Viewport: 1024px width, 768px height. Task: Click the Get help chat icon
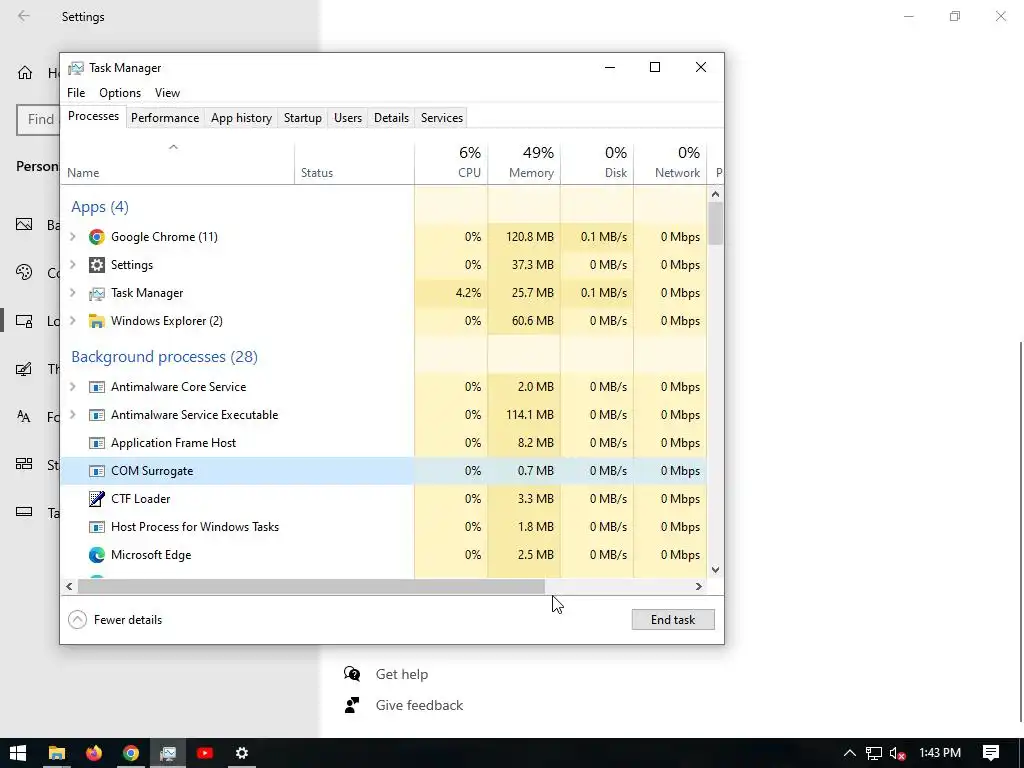(x=352, y=674)
